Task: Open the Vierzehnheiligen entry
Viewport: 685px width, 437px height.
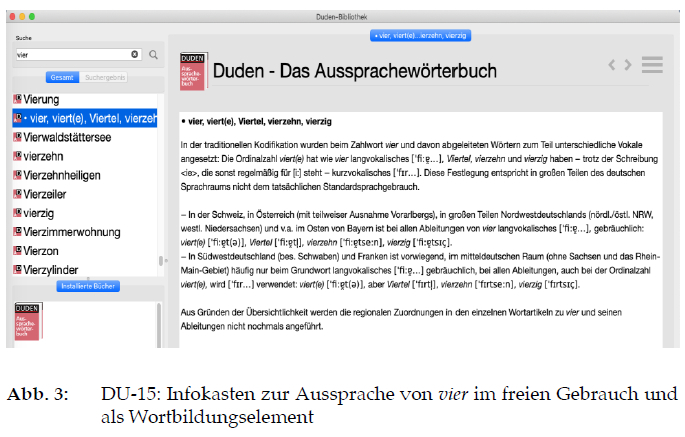Action: coord(62,175)
